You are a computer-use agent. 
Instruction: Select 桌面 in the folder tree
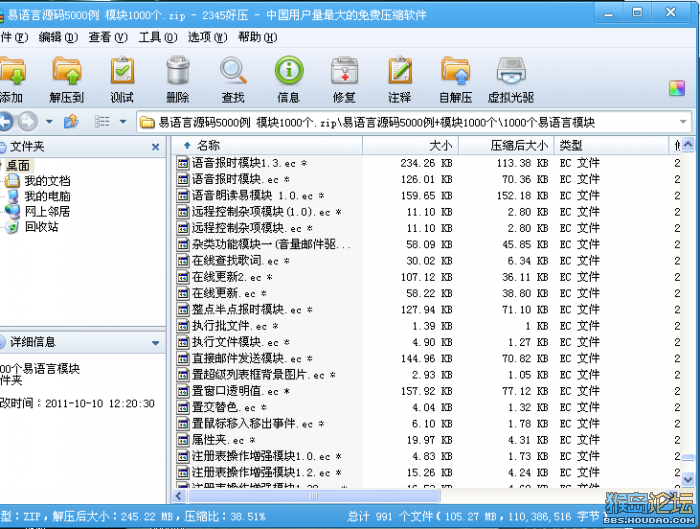click(x=18, y=166)
